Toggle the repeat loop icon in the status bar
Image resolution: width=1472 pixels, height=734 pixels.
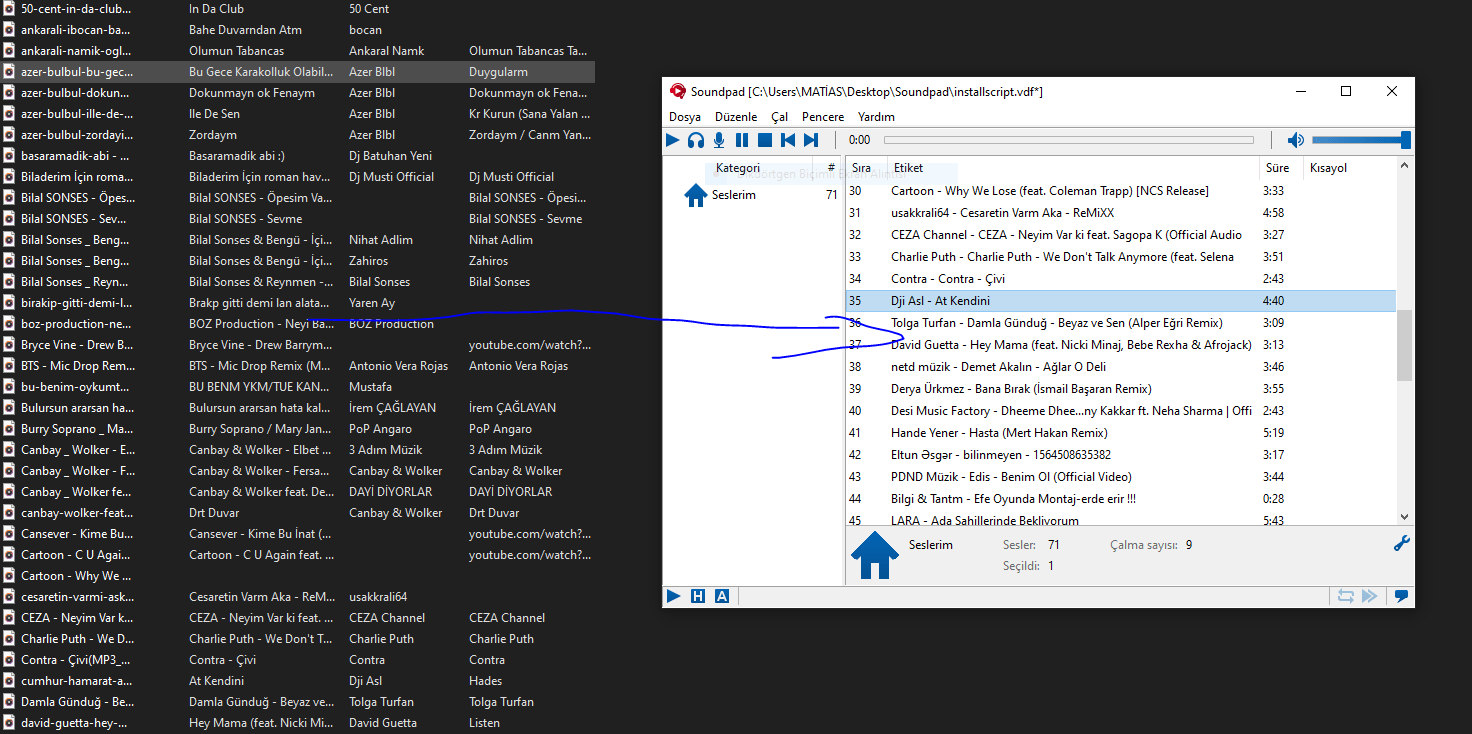tap(1346, 596)
